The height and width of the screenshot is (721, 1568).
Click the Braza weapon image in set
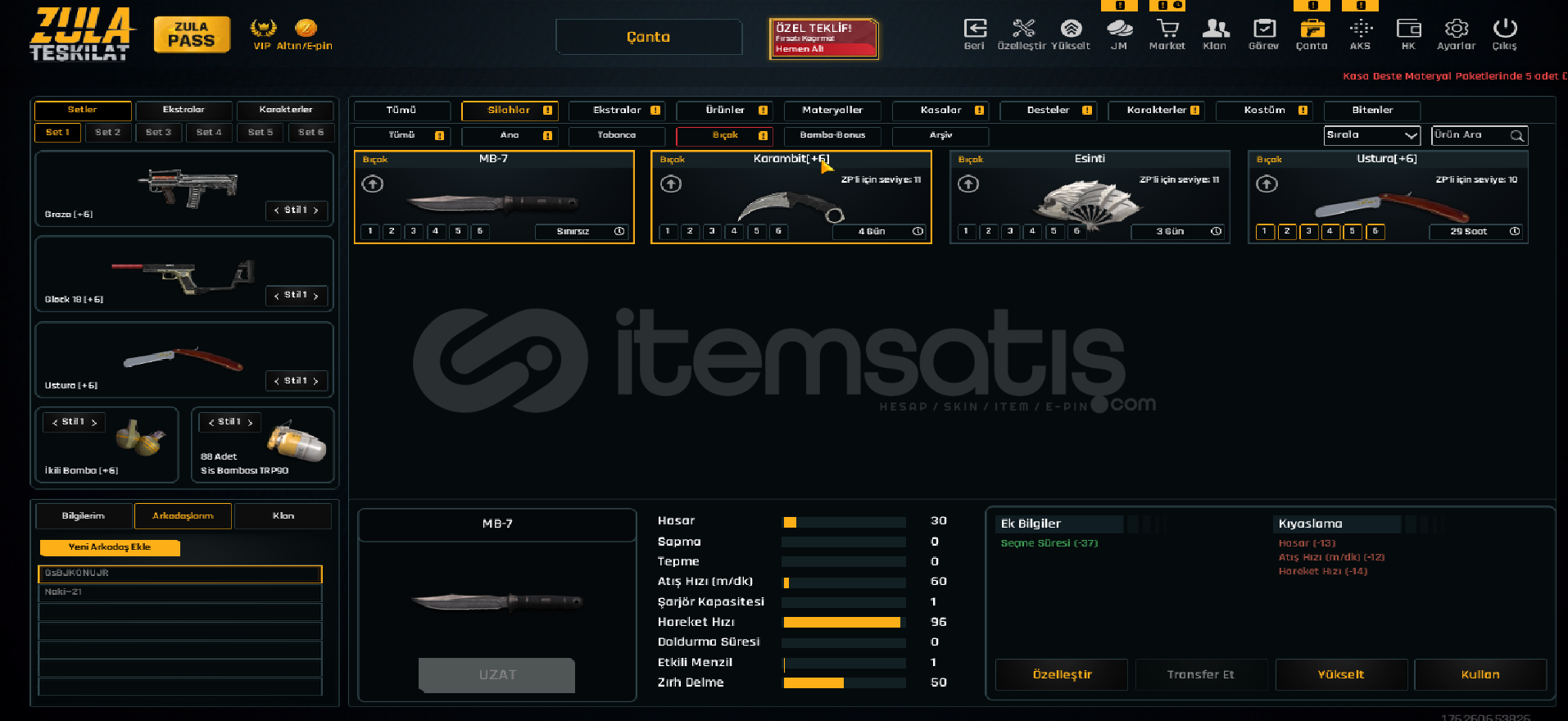coord(188,187)
